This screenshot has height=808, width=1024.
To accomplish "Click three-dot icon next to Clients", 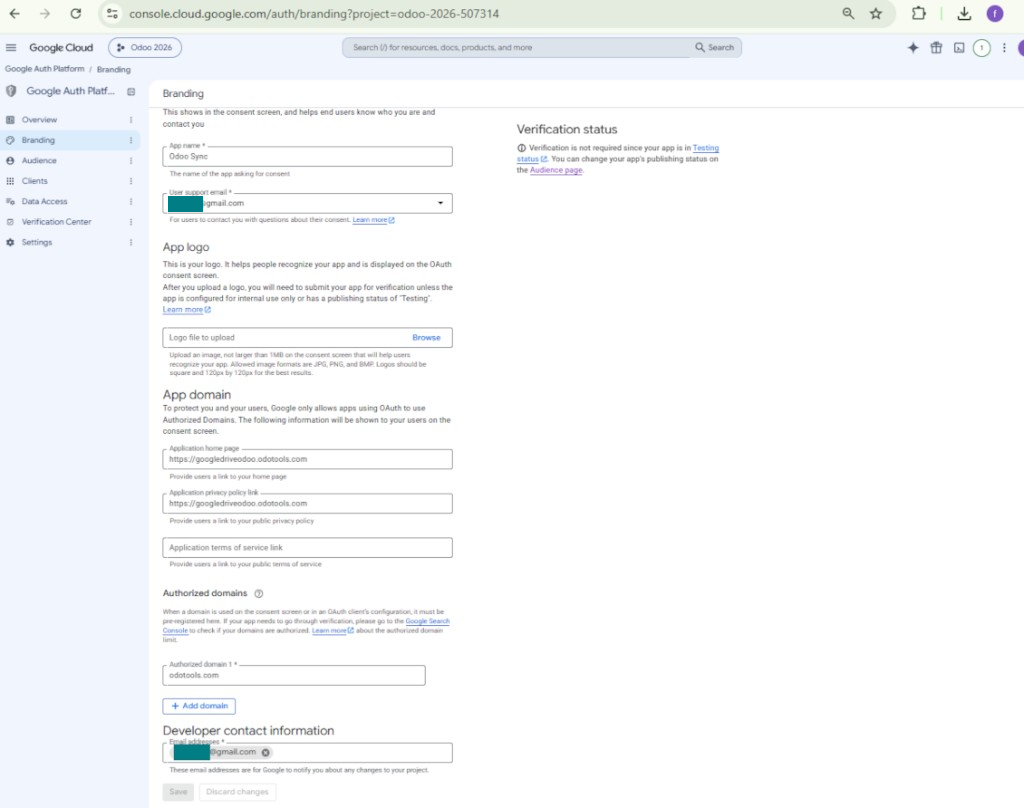I will pos(131,181).
